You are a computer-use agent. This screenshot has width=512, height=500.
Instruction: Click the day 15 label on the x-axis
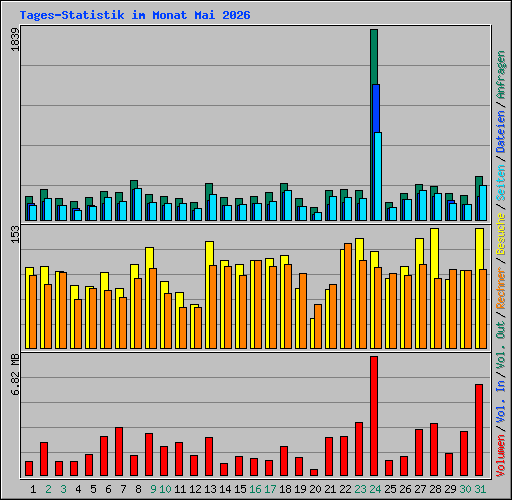point(240,489)
